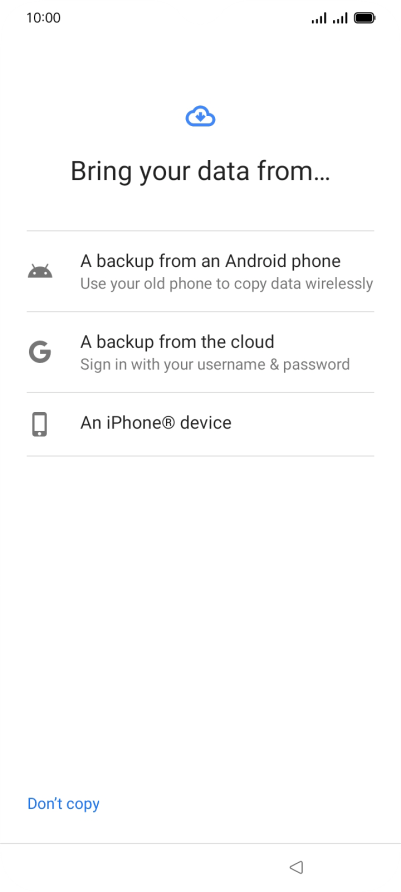The image size is (401, 892).
Task: Select 'A backup from an Android phone'
Action: (x=200, y=271)
